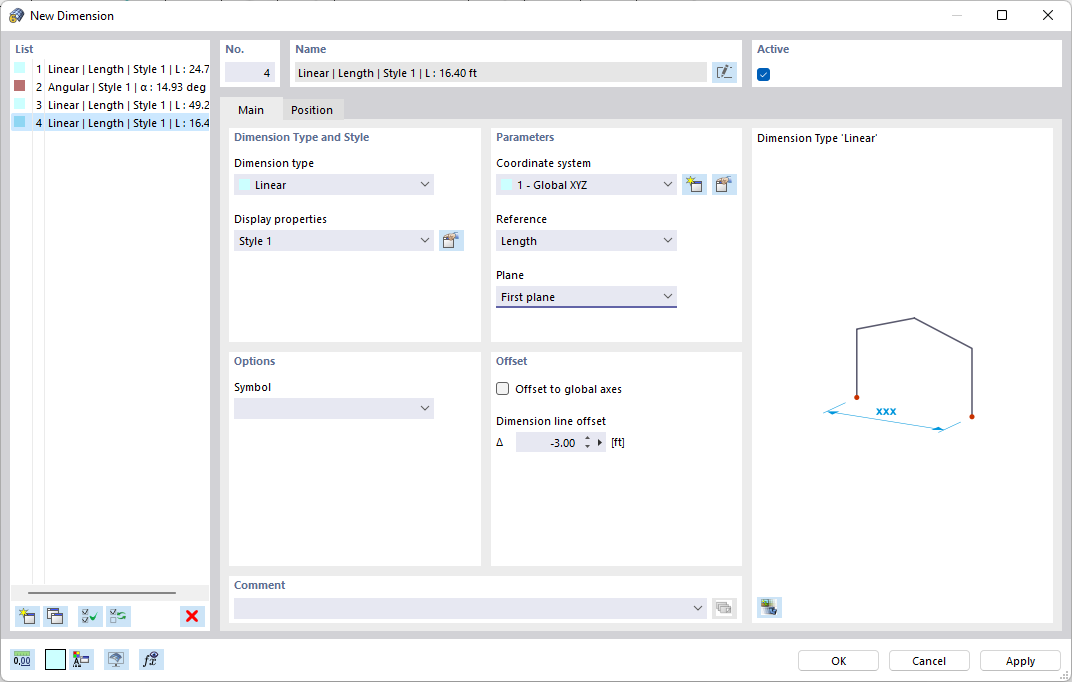
Task: Apply the dimension settings
Action: point(1019,660)
